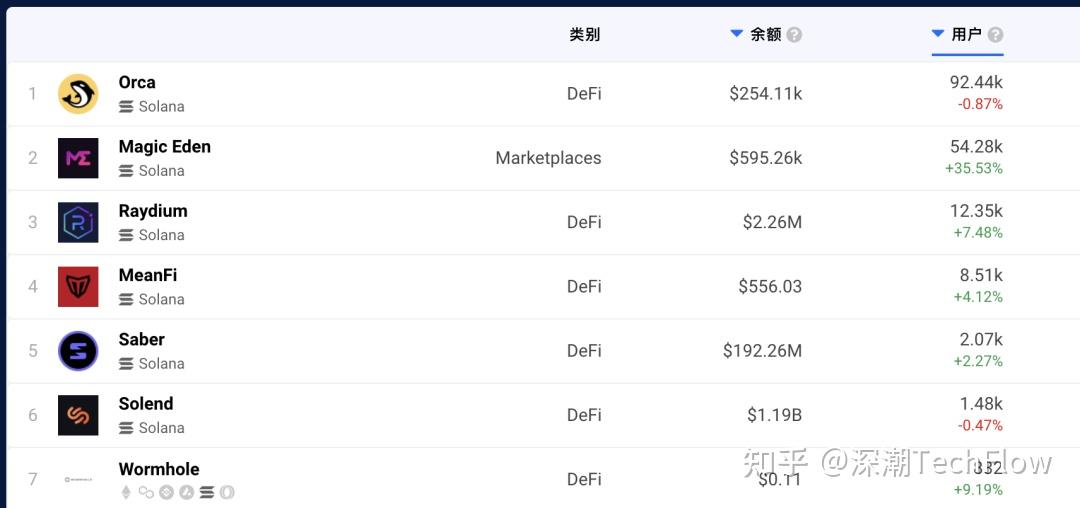This screenshot has width=1080, height=508.
Task: Click the Saber logo icon
Action: (78, 351)
